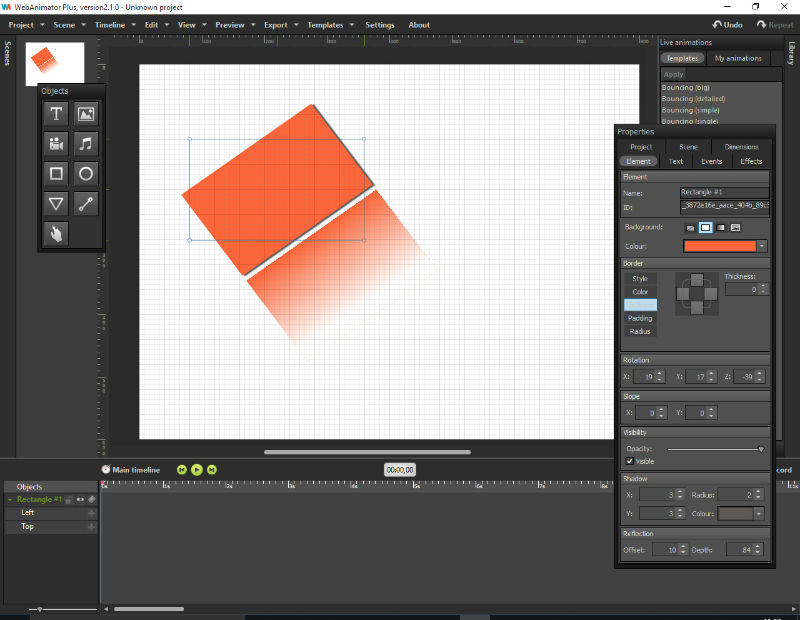The image size is (800, 620).
Task: Select border Style option
Action: tap(640, 279)
